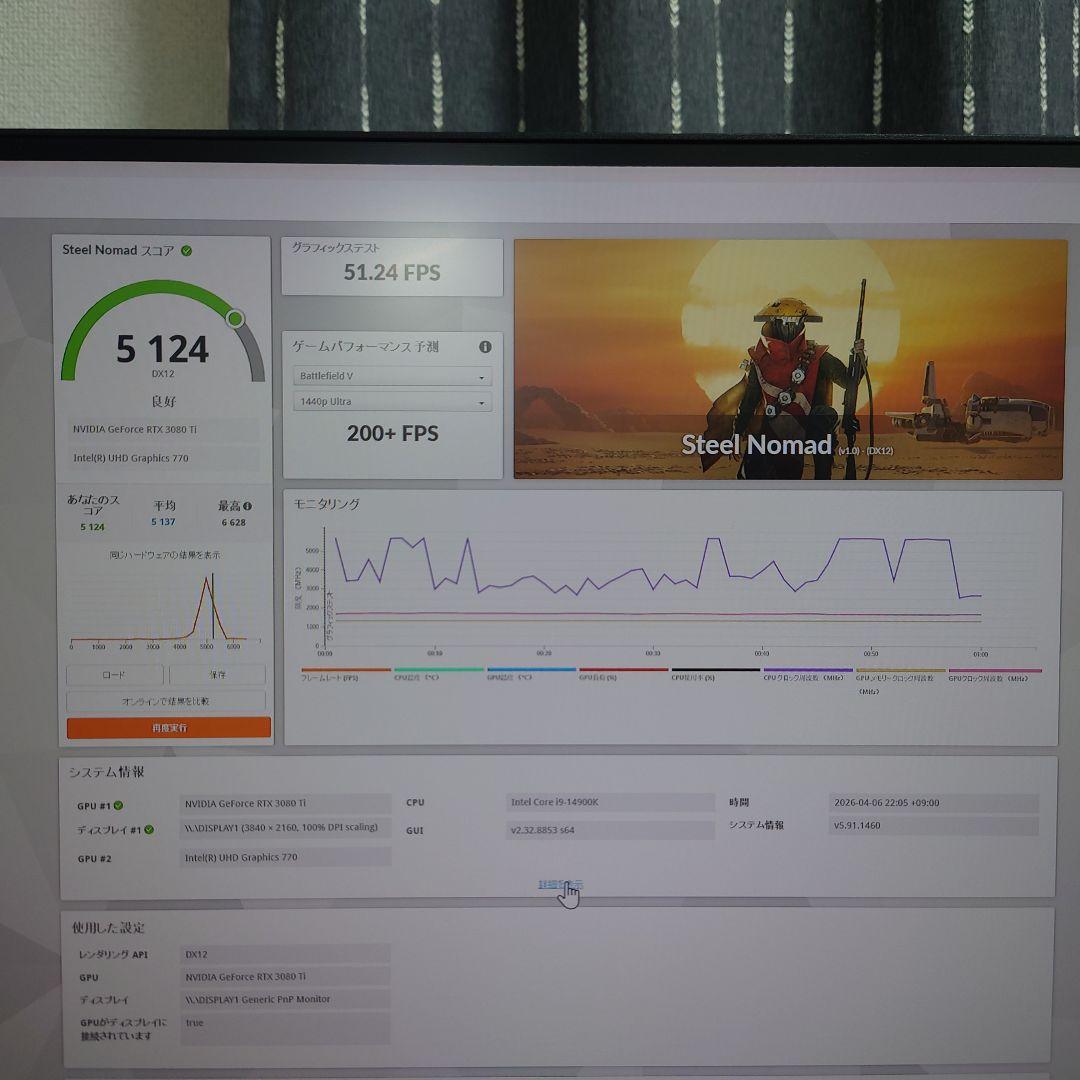This screenshot has width=1080, height=1080.
Task: Click Intel Core i9-14900K CPU field
Action: pyautogui.click(x=610, y=802)
